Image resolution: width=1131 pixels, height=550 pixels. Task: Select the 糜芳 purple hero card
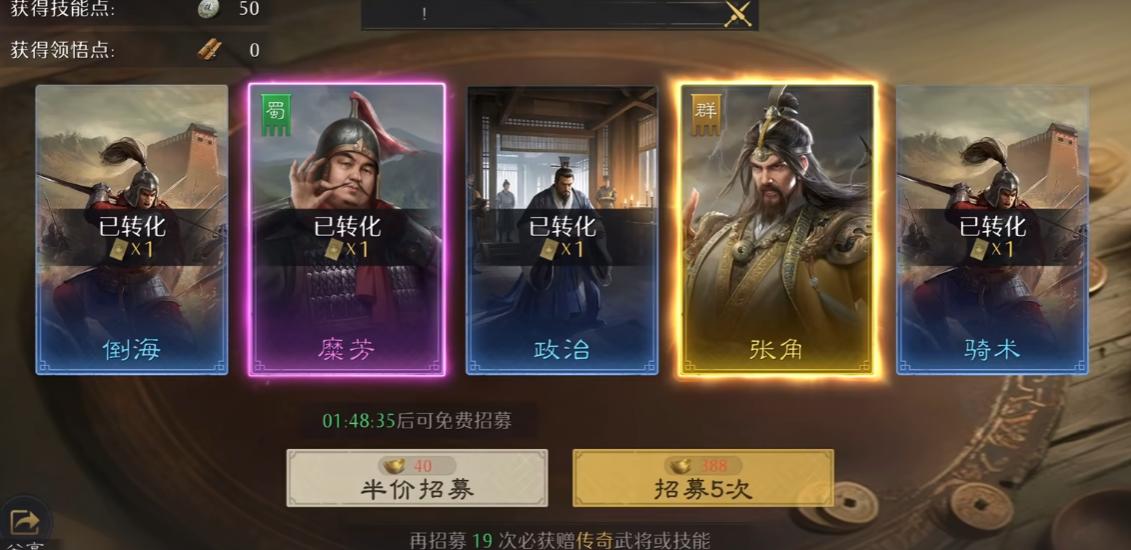point(346,229)
